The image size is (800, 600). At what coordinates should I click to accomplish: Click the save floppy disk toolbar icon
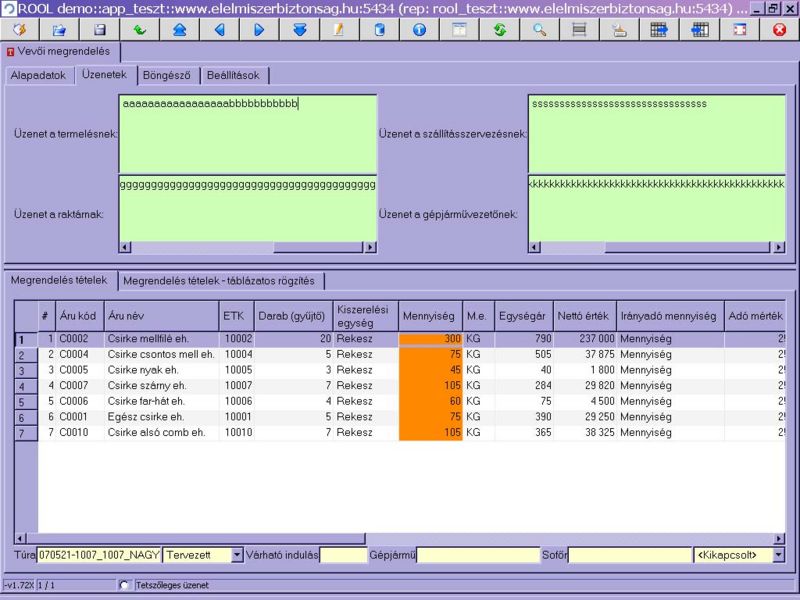pyautogui.click(x=100, y=29)
